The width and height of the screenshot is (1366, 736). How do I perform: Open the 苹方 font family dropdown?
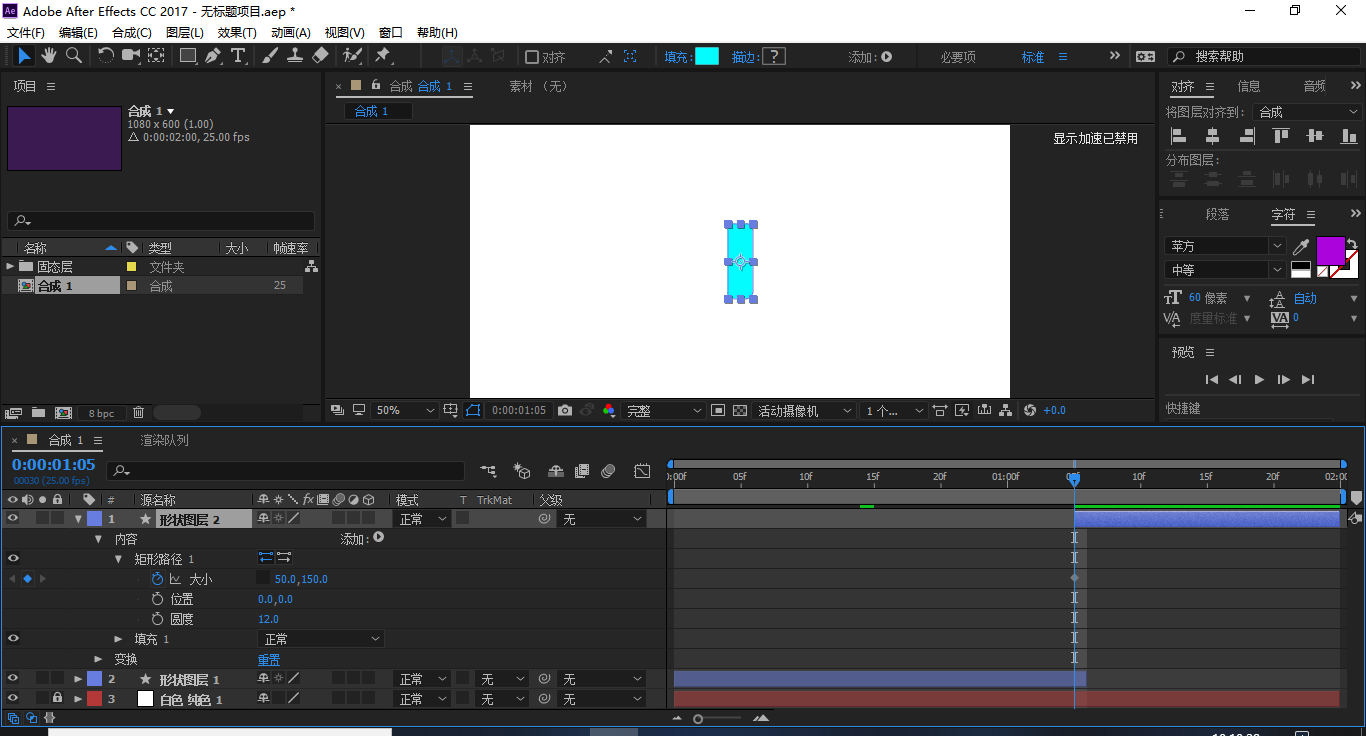click(x=1226, y=246)
